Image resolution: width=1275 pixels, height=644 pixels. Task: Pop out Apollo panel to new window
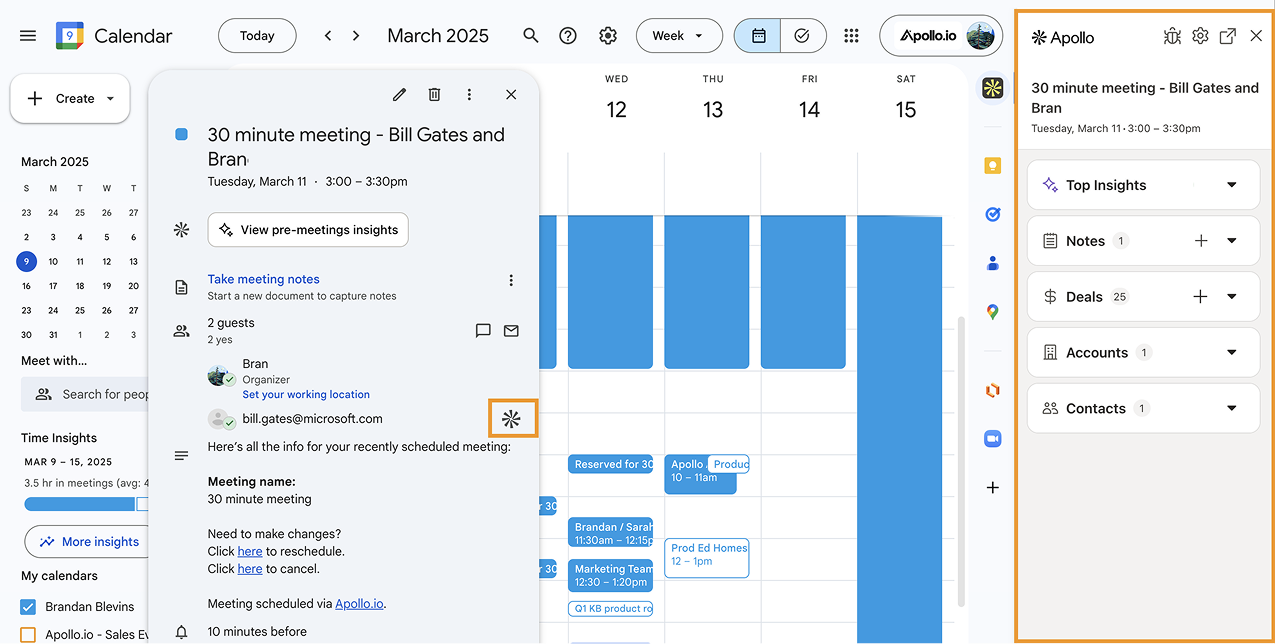pos(1228,36)
